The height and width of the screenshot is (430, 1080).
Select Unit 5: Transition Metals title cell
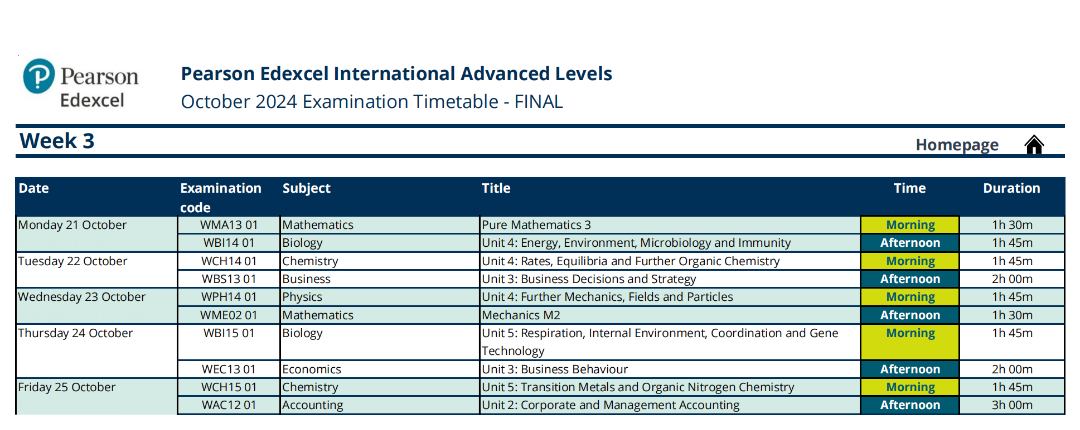(670, 387)
